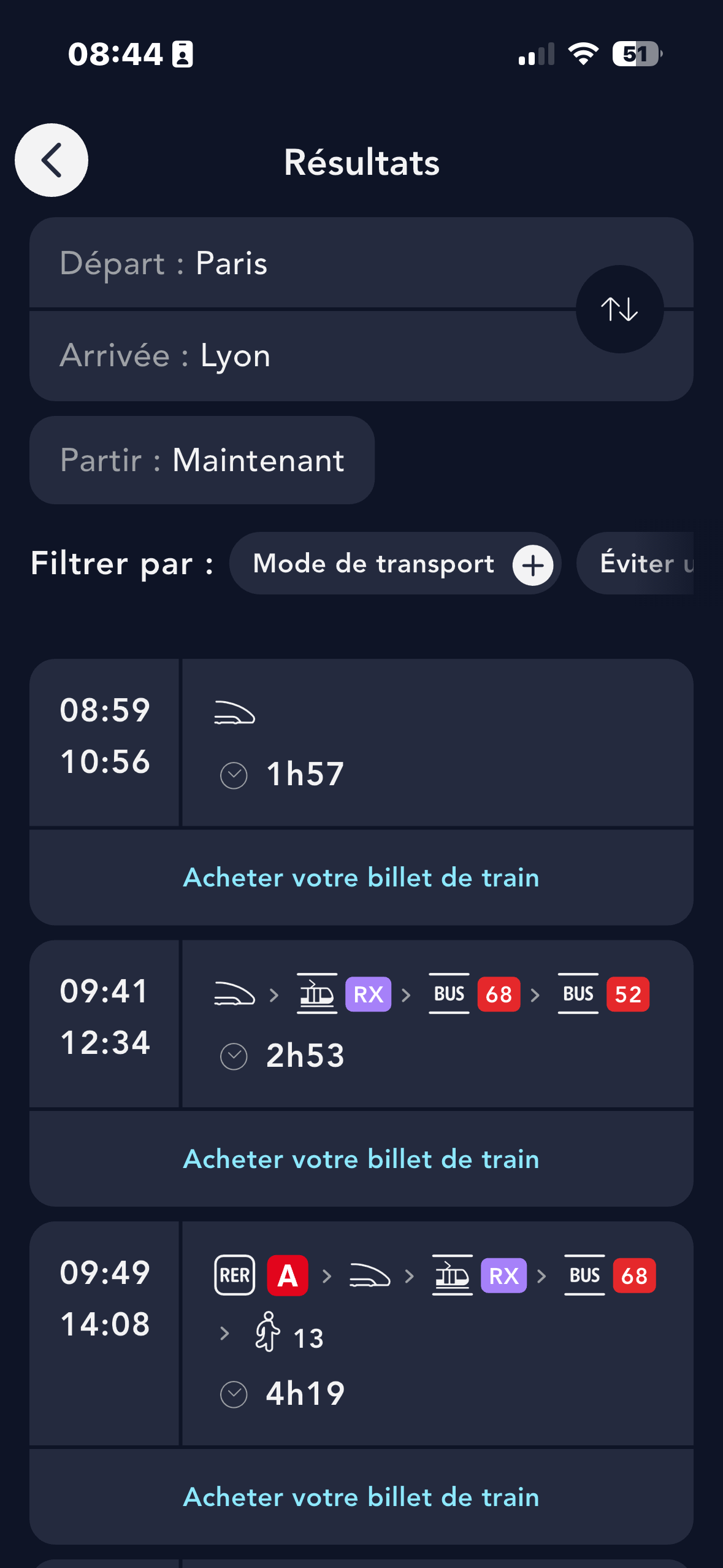Viewport: 723px width, 1568px height.
Task: Tap the bus 68 badge in the 09:41 trip
Action: pyautogui.click(x=499, y=994)
